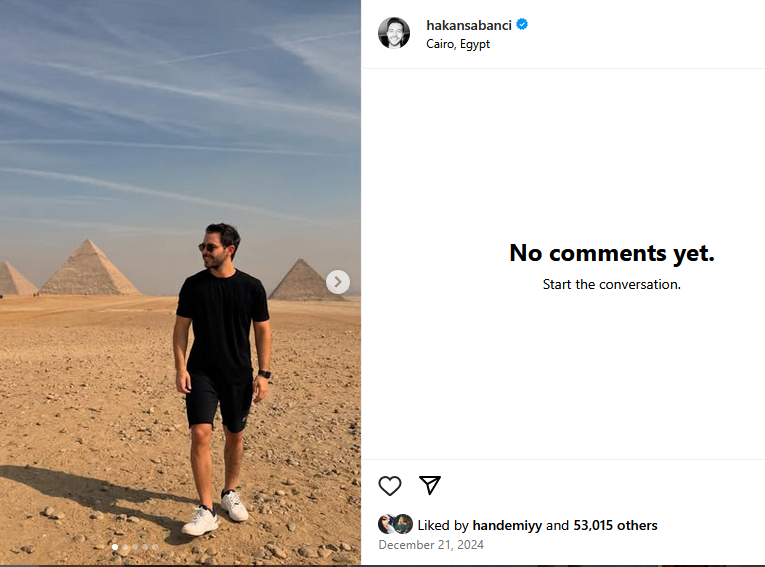Click the first liker avatar
The width and height of the screenshot is (765, 567).
(x=387, y=524)
